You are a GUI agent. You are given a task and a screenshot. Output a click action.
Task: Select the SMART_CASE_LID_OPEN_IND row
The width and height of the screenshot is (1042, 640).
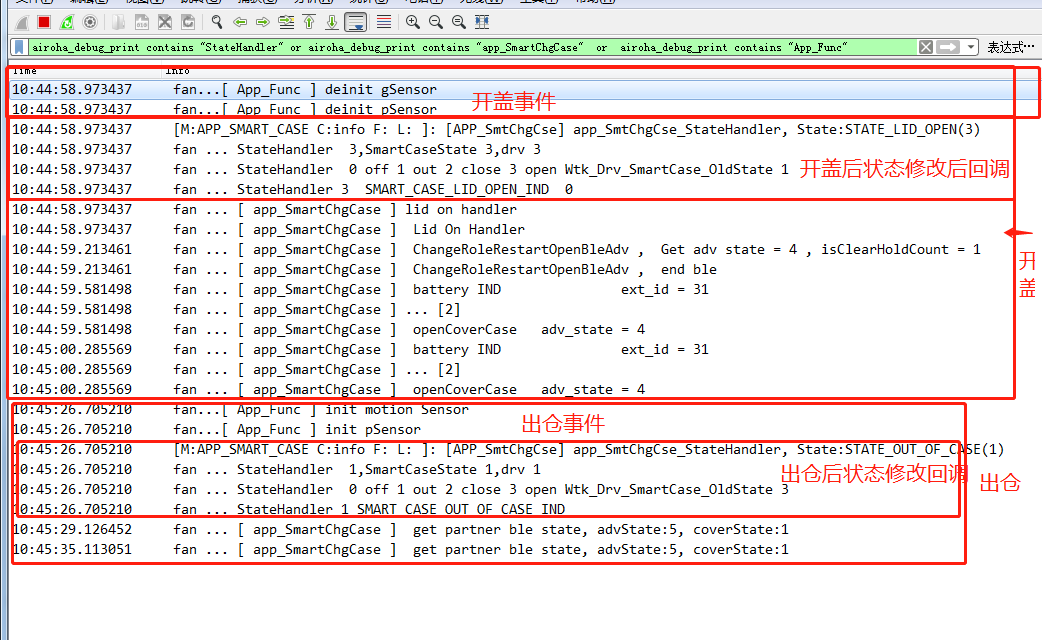point(524,189)
